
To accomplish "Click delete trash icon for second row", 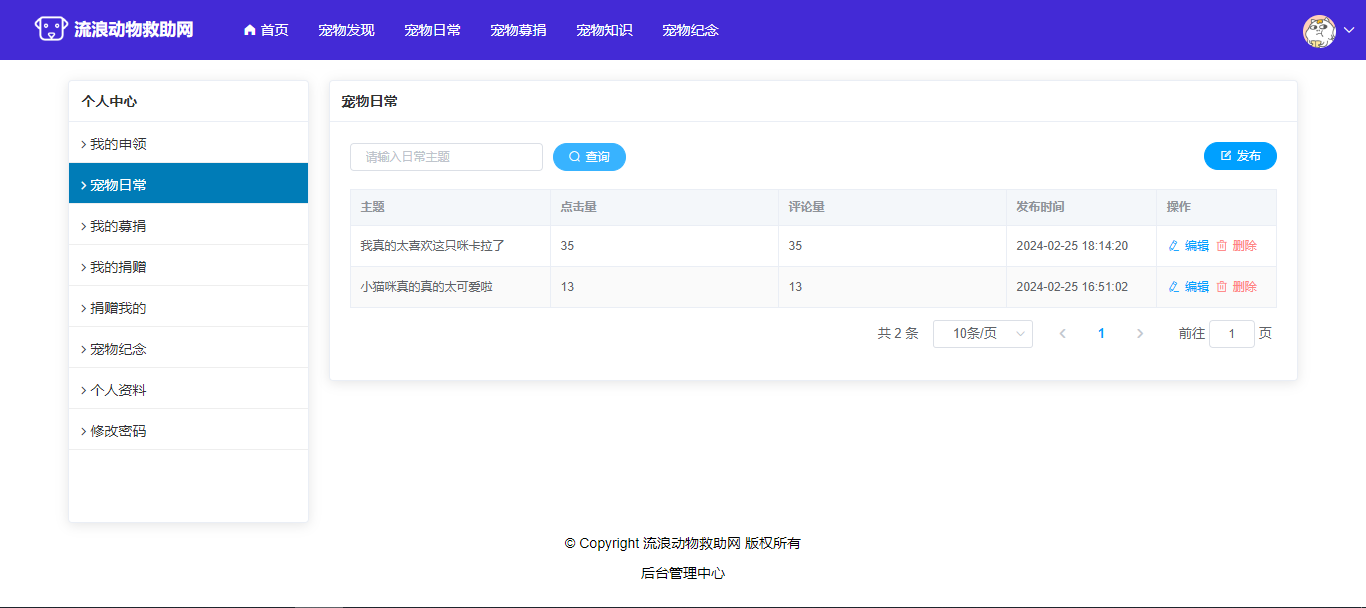I will 1221,287.
